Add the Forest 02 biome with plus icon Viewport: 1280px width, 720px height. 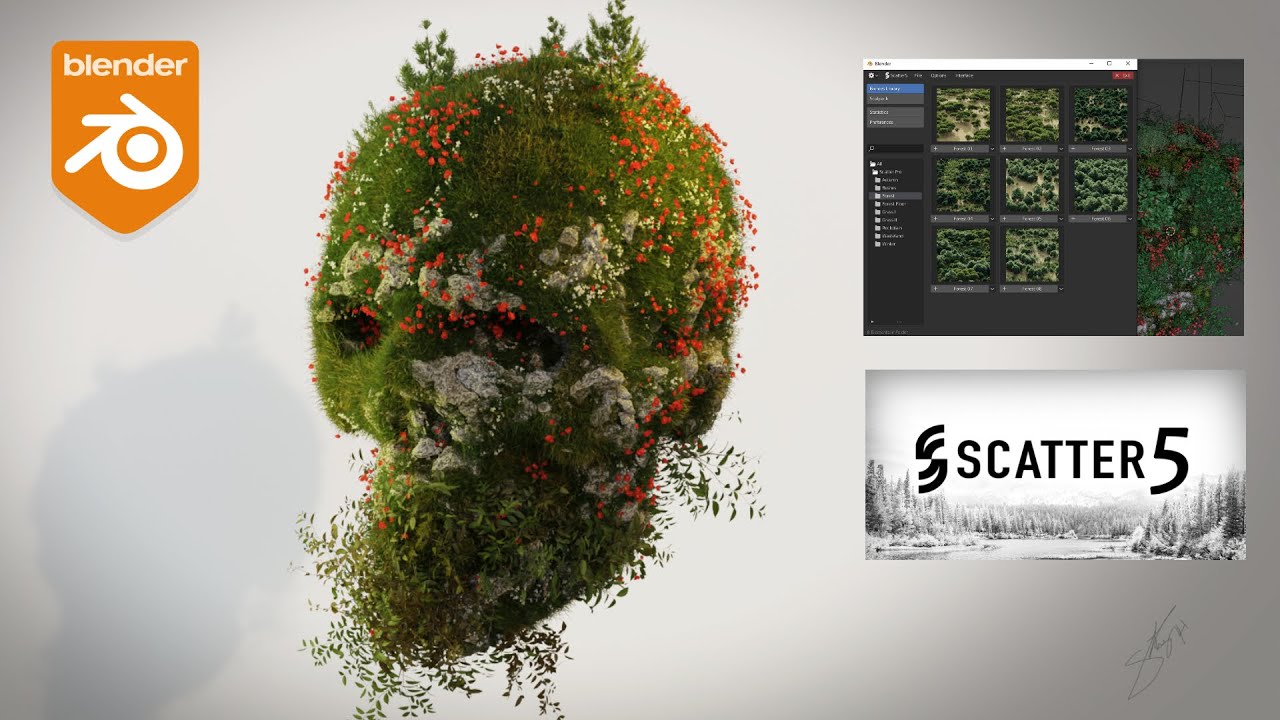click(x=1004, y=149)
